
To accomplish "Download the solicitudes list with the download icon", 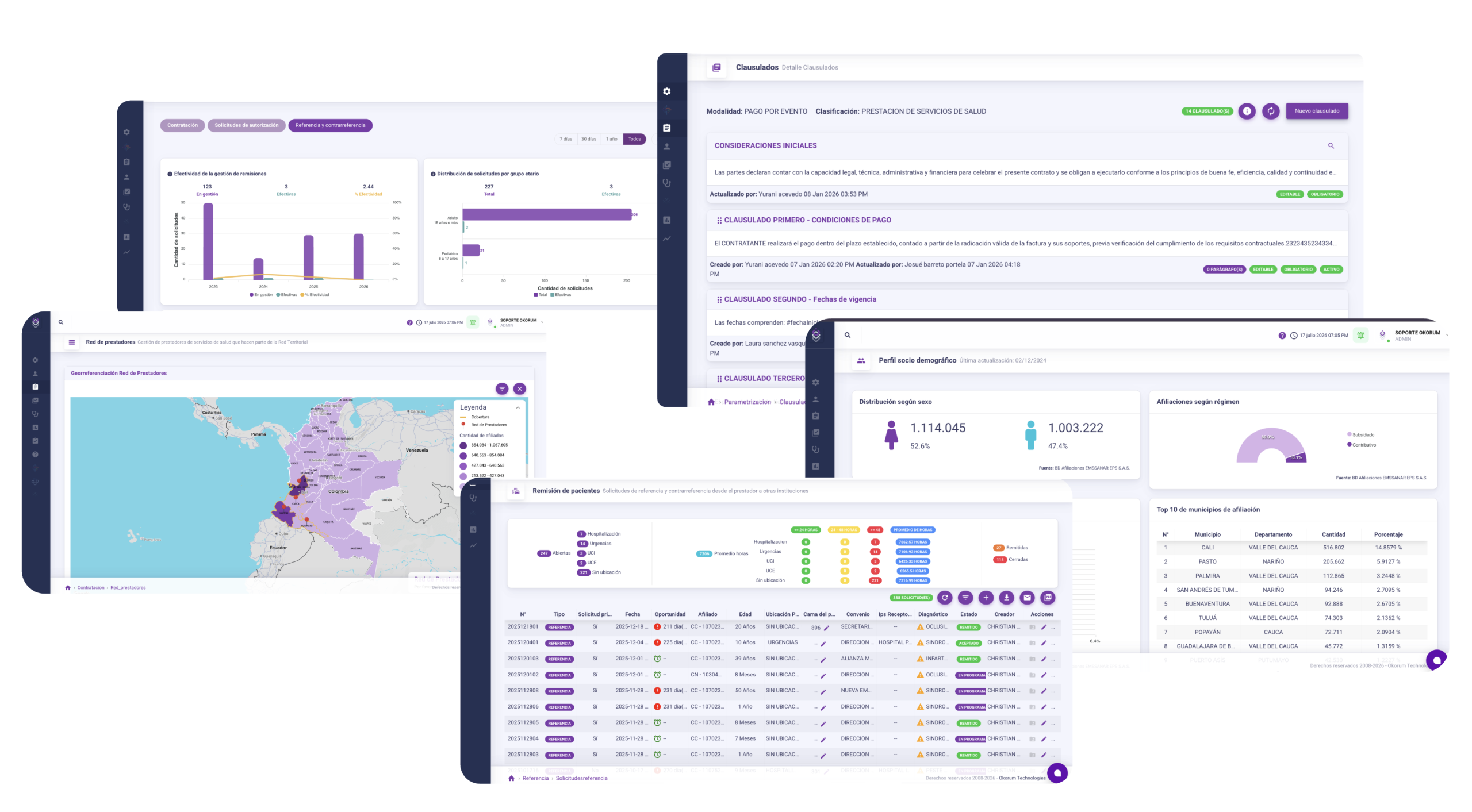I will (x=1006, y=598).
